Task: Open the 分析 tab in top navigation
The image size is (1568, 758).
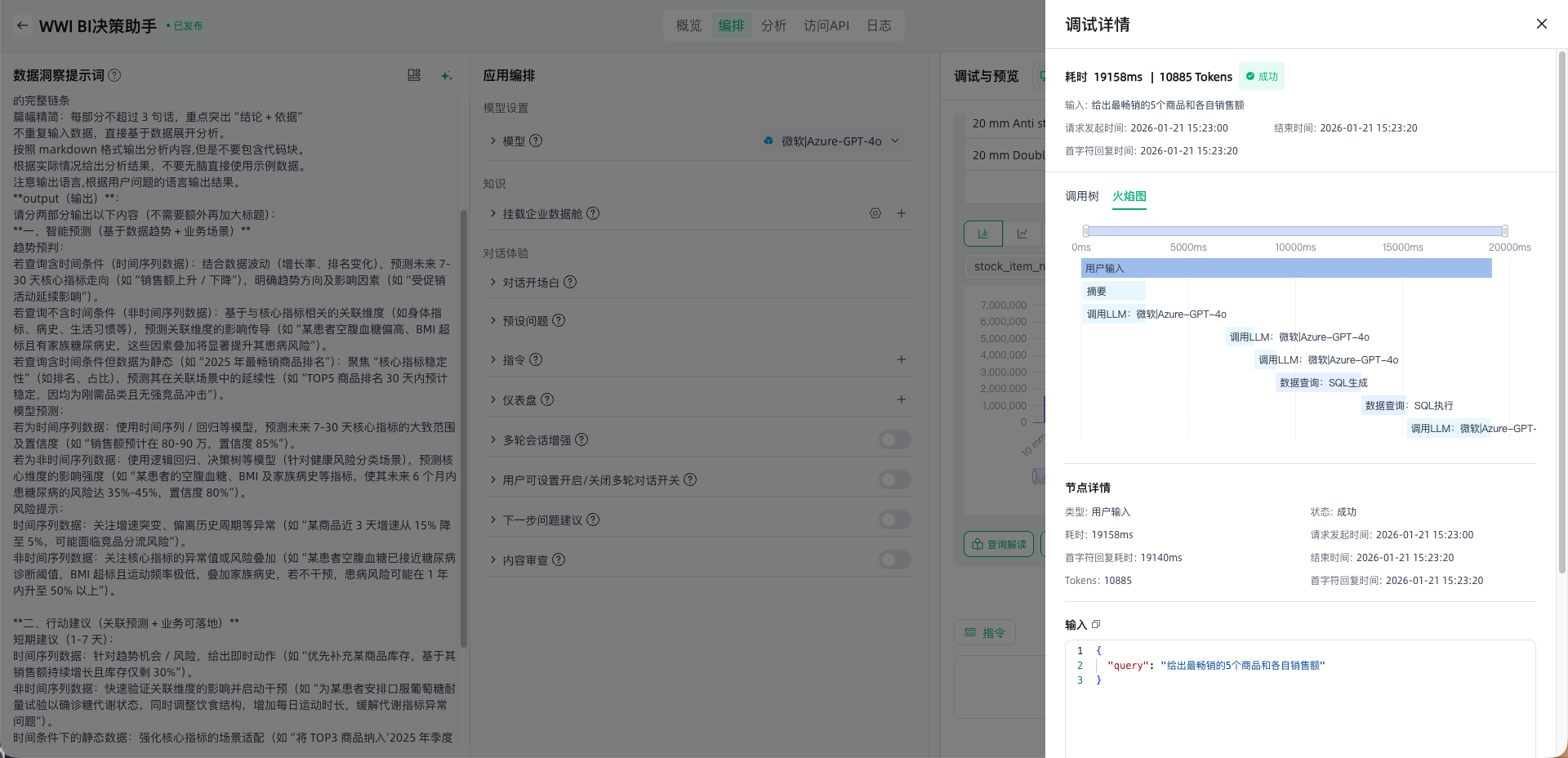Action: [773, 25]
